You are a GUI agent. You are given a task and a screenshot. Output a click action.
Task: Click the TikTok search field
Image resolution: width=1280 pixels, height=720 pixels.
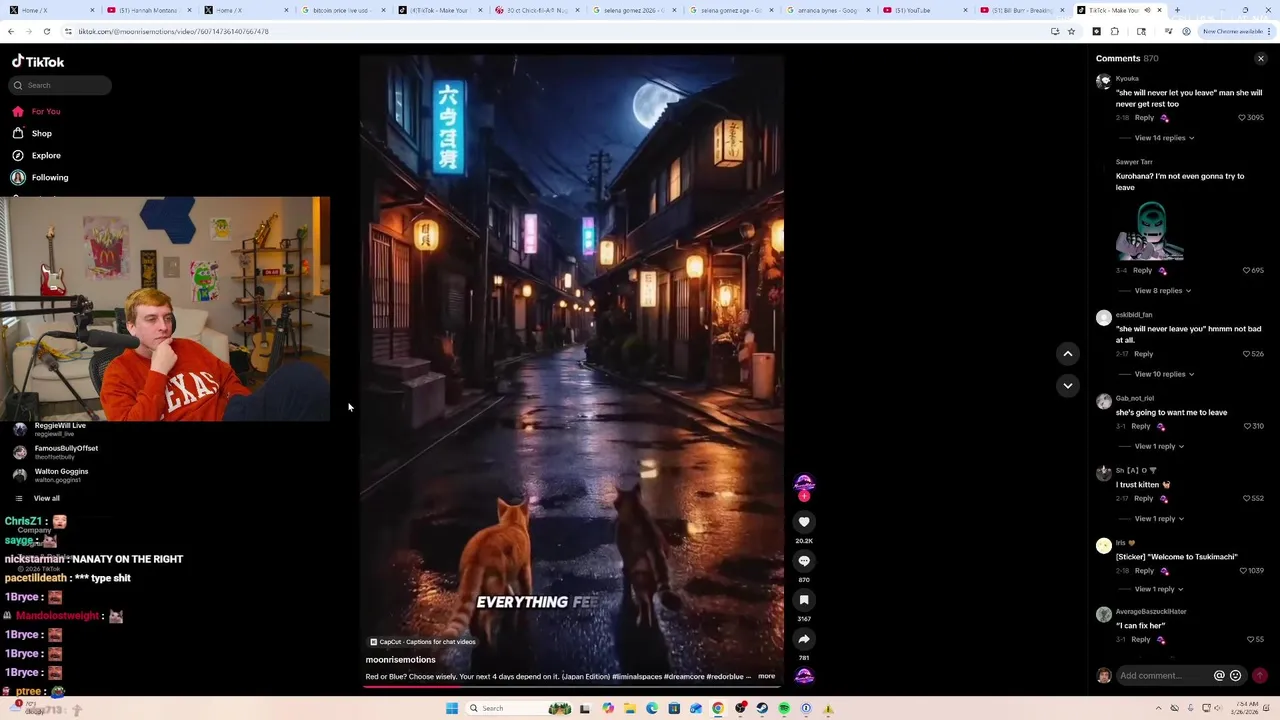tap(61, 85)
